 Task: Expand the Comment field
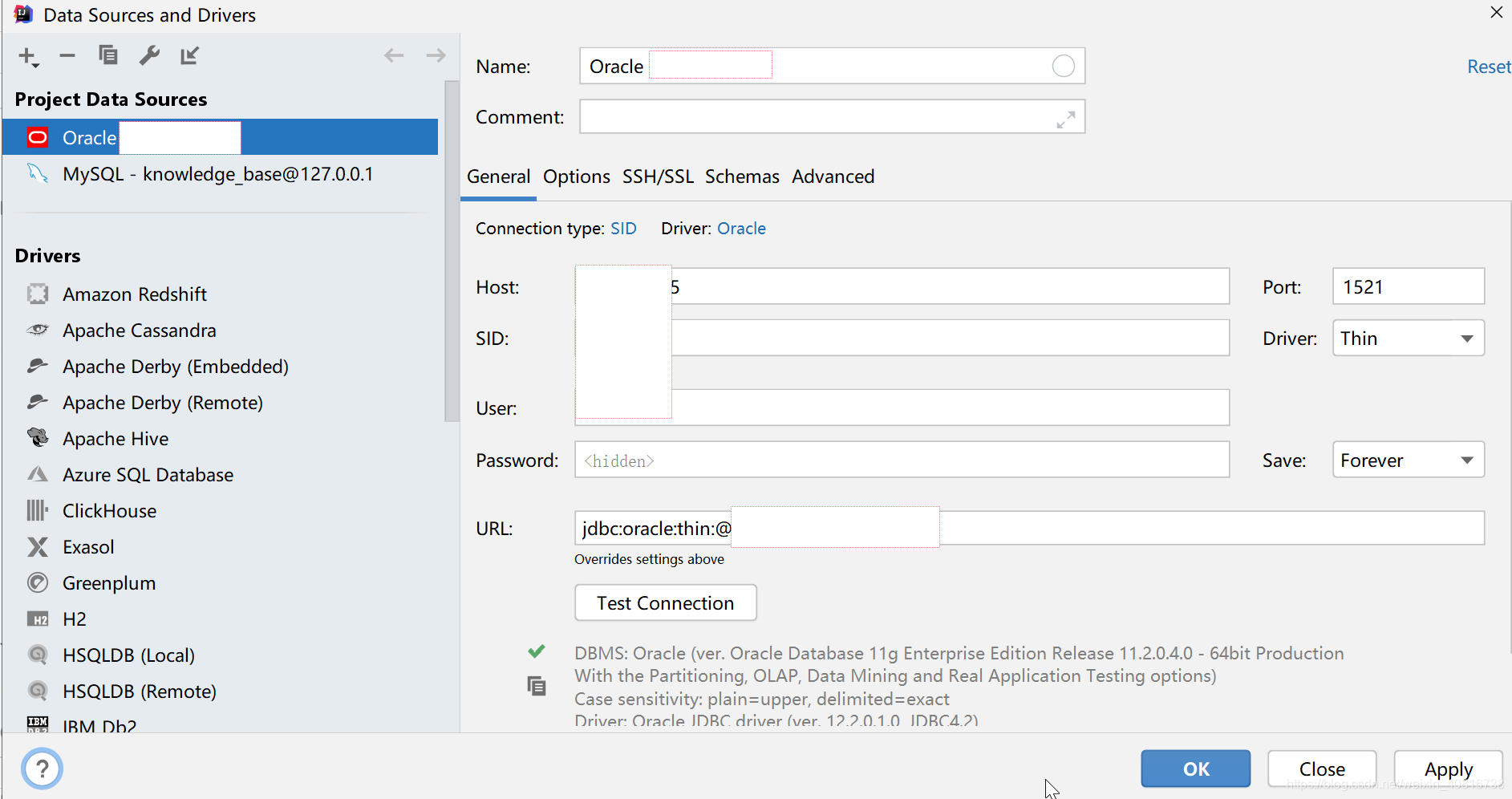pyautogui.click(x=1065, y=120)
